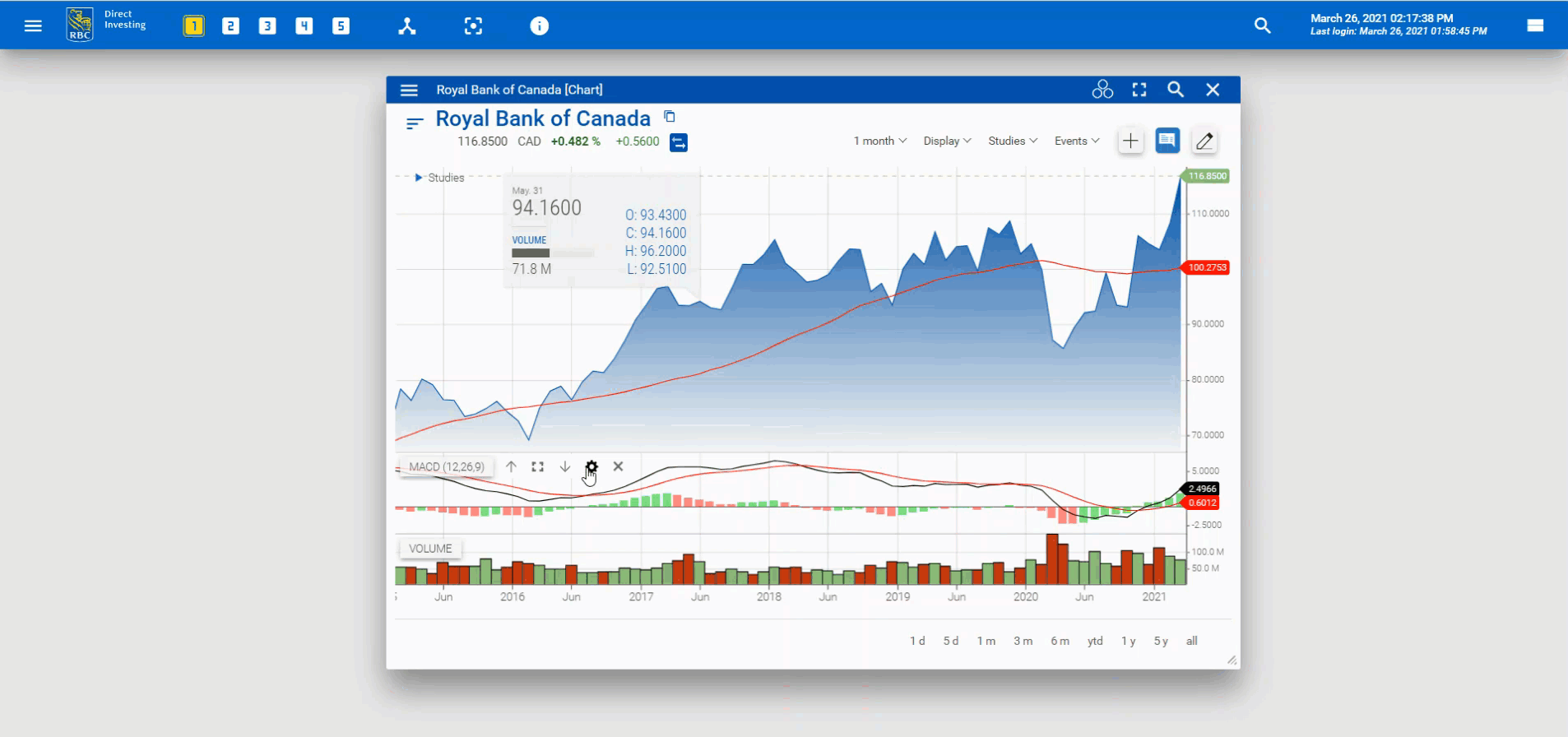
Task: Open MACD study settings gear
Action: [x=591, y=466]
